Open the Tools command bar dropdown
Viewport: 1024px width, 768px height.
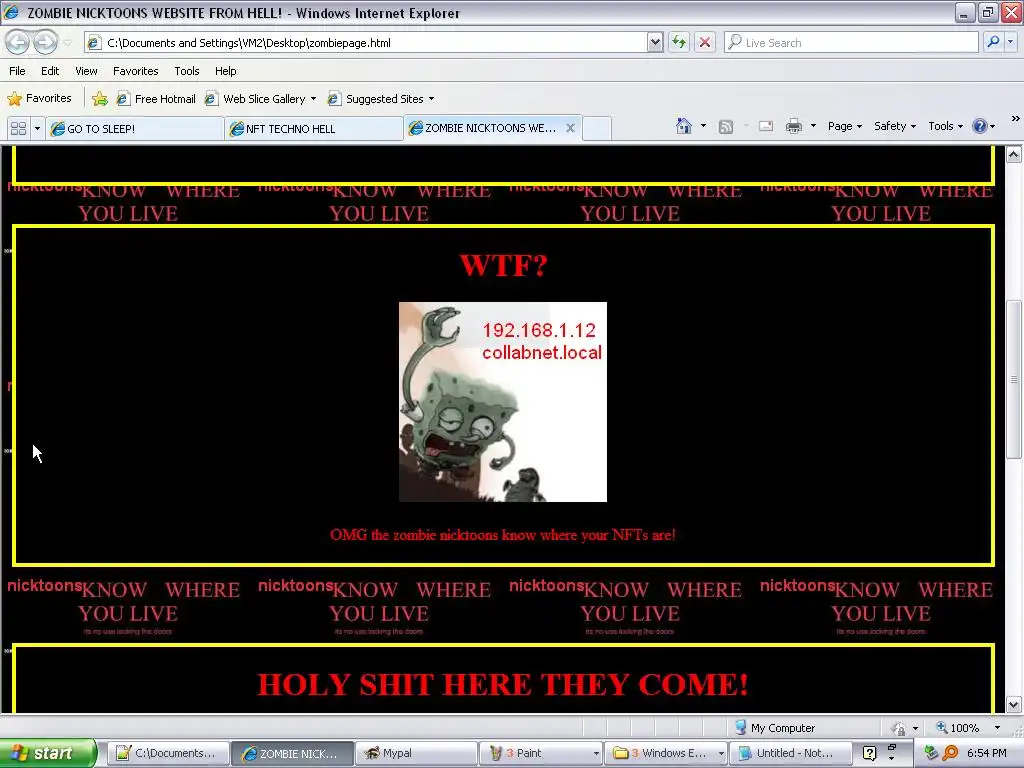(x=946, y=126)
